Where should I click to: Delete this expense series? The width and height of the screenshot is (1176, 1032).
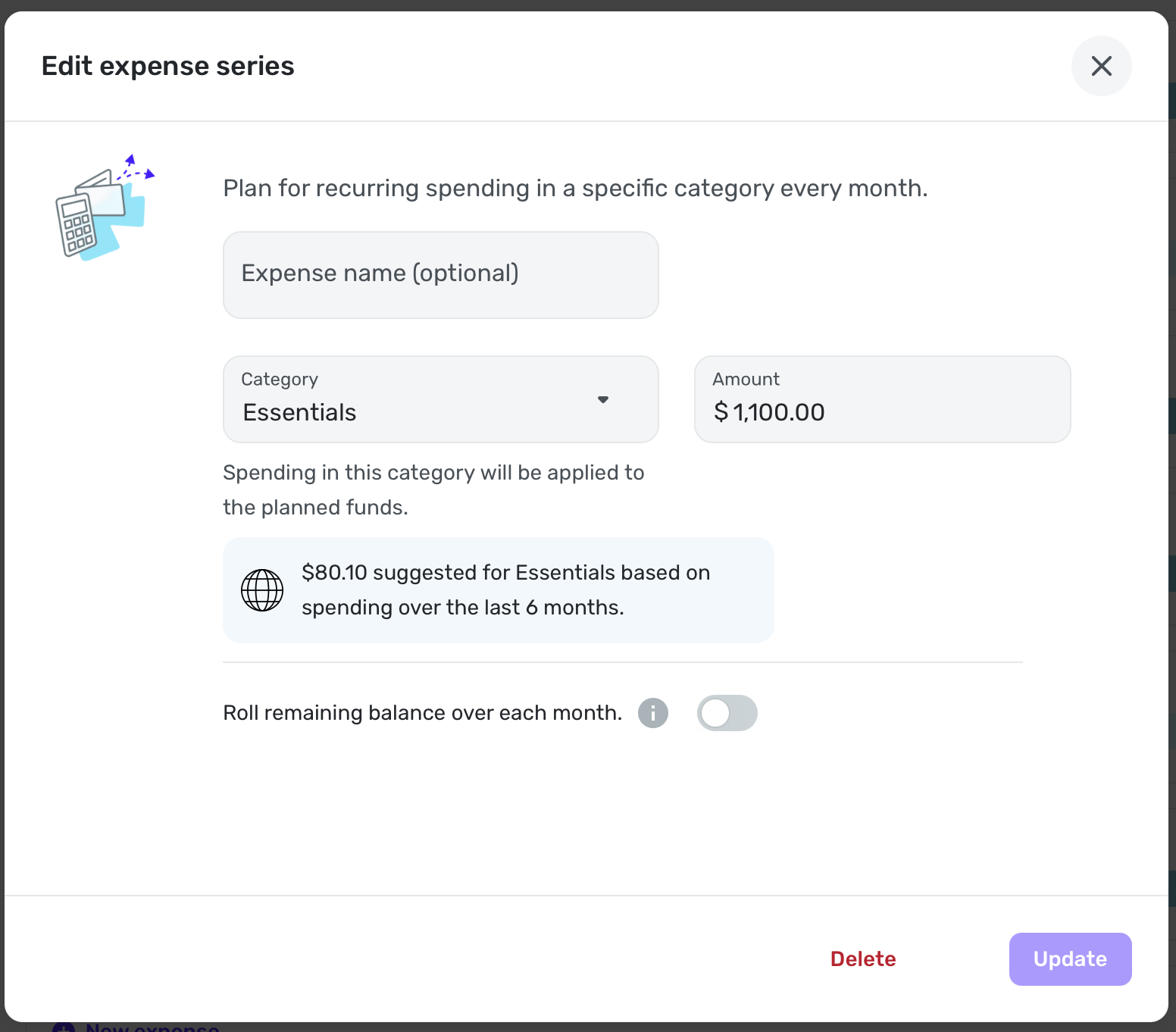pos(863,959)
